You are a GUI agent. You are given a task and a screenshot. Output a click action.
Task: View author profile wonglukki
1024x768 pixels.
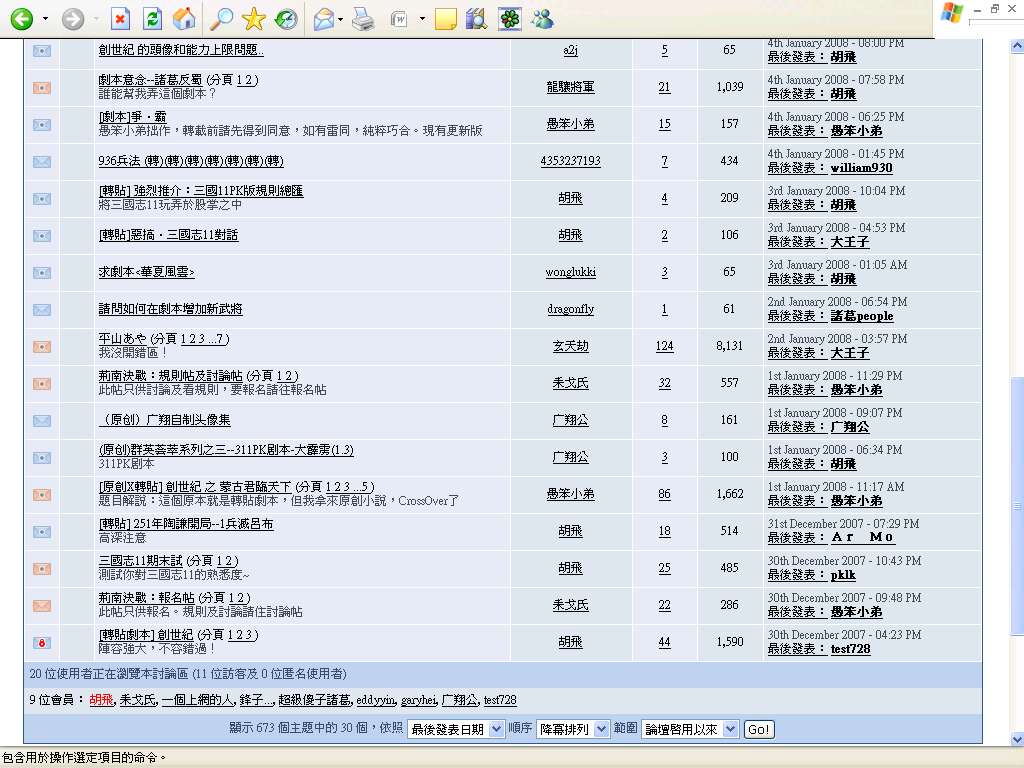[x=571, y=272]
